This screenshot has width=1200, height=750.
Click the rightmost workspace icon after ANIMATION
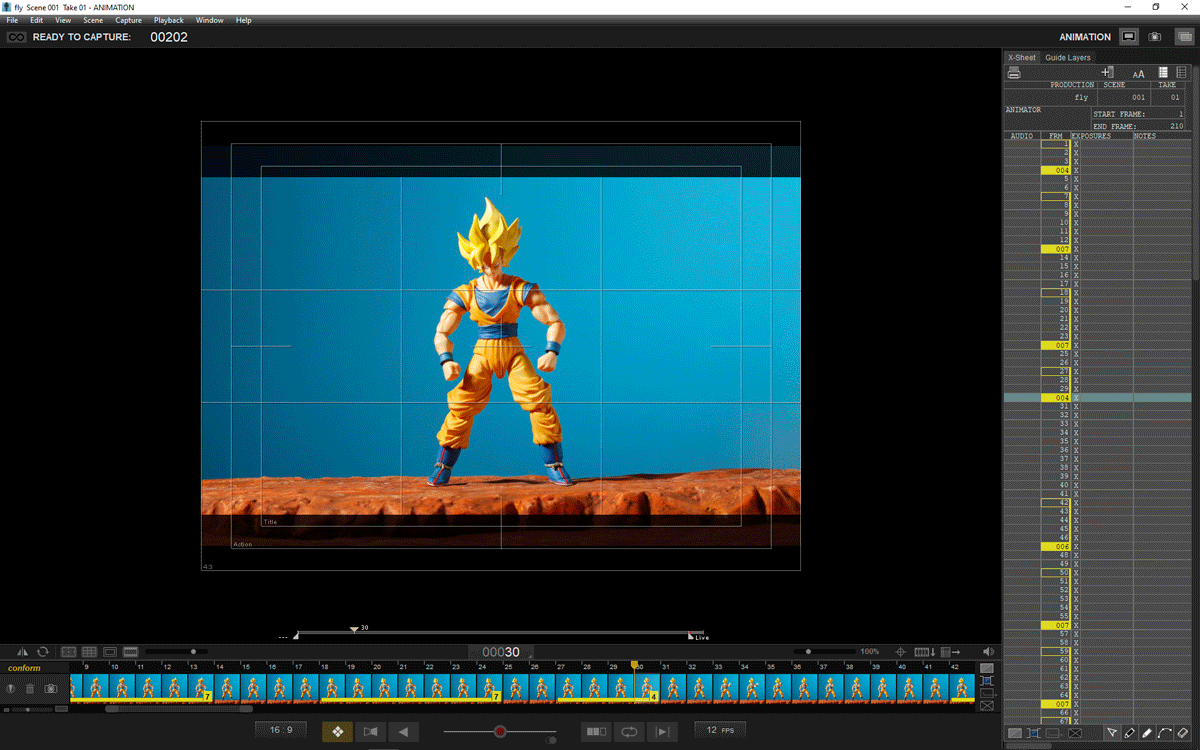click(1184, 37)
